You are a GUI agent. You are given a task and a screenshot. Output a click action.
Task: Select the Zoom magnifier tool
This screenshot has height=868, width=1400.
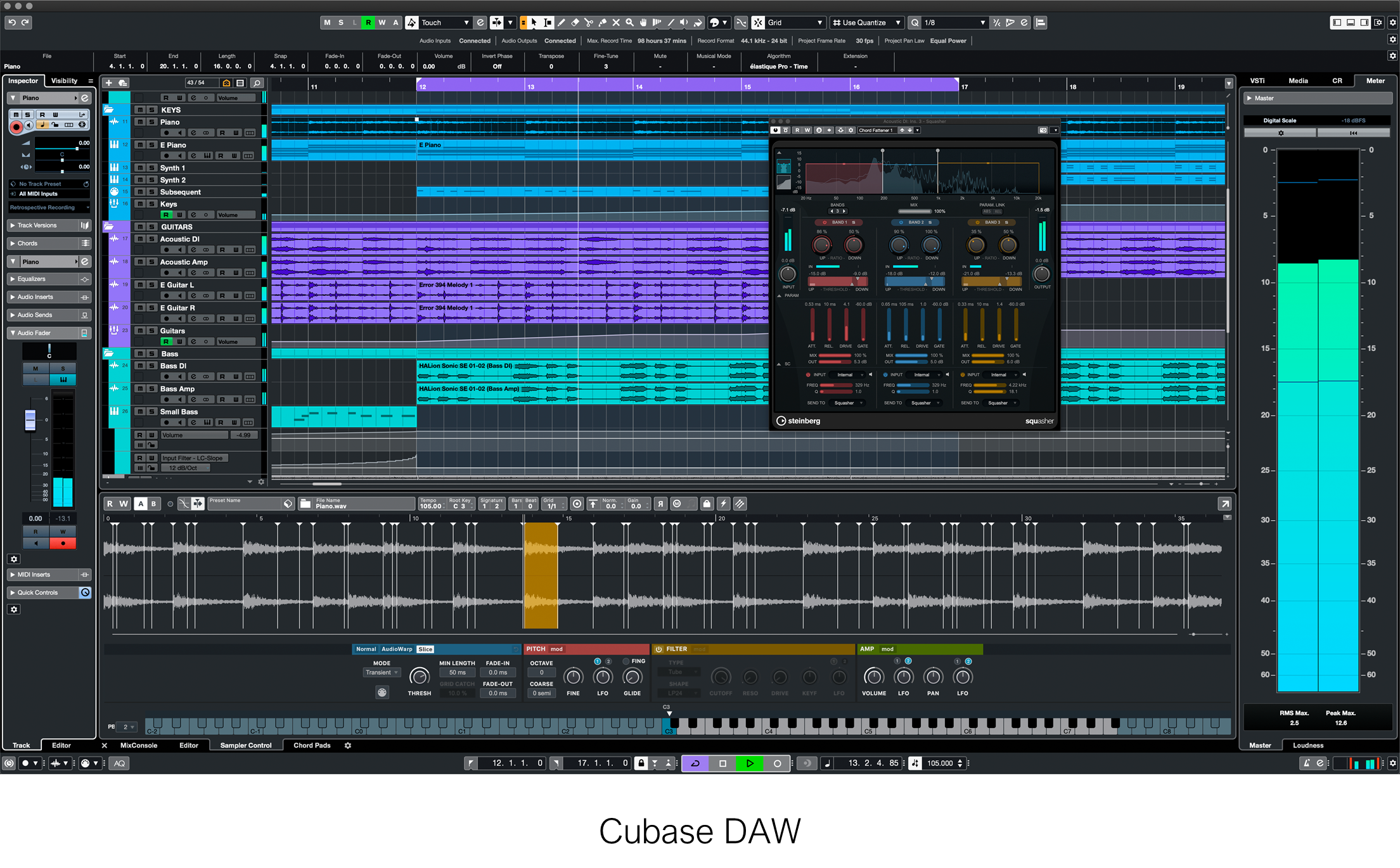(629, 23)
